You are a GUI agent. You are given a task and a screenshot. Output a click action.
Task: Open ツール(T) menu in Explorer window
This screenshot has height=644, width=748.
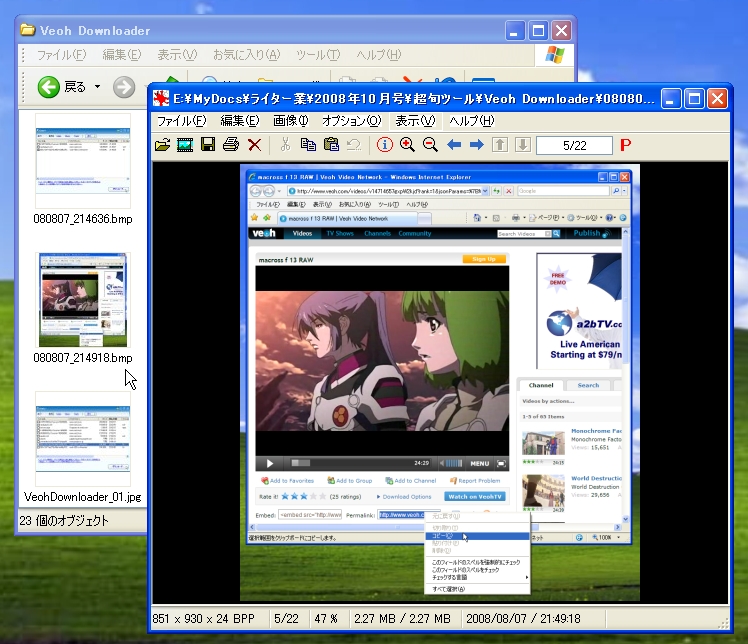tap(318, 55)
